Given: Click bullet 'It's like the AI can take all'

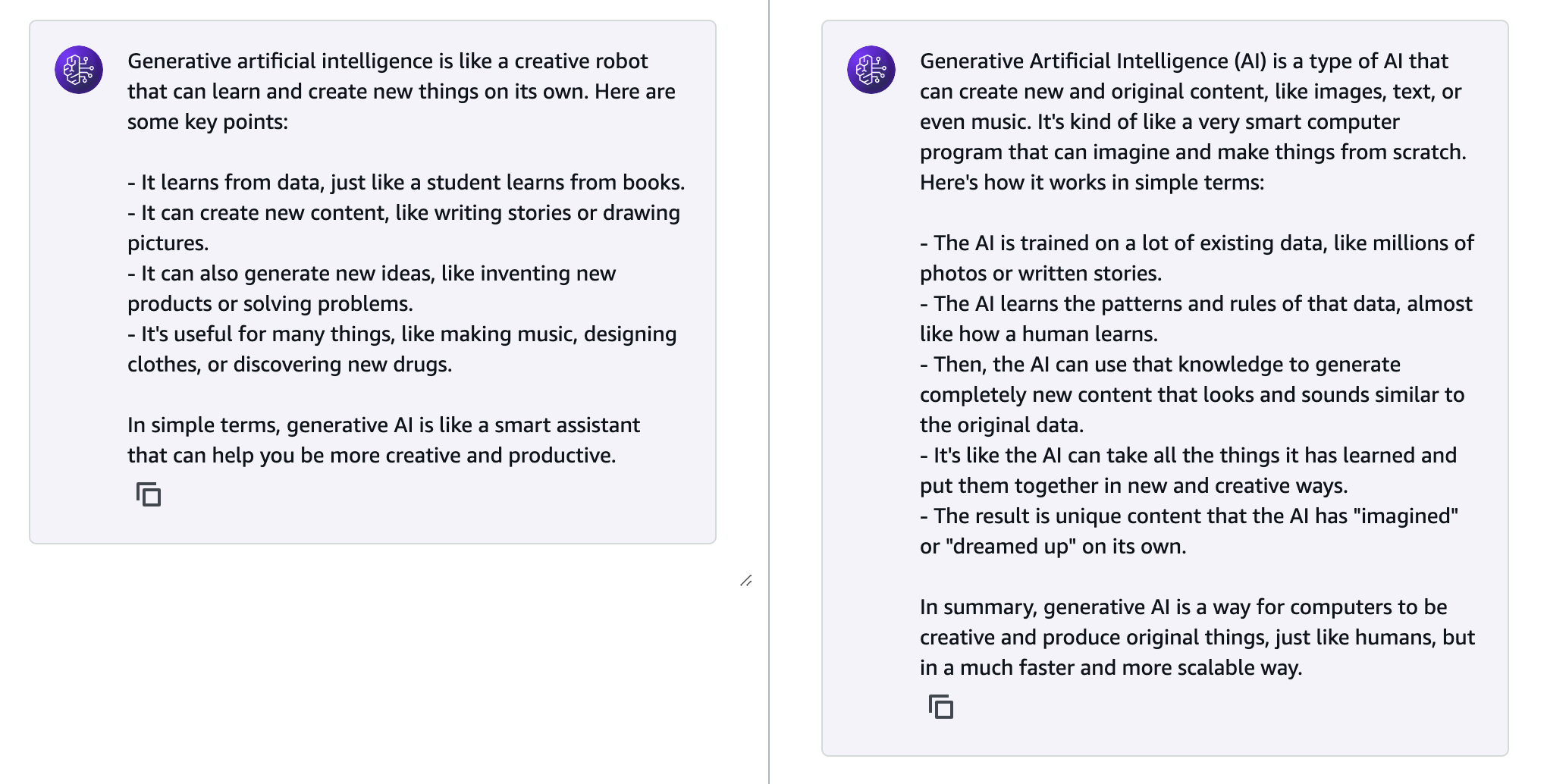Looking at the screenshot, I should (1188, 470).
